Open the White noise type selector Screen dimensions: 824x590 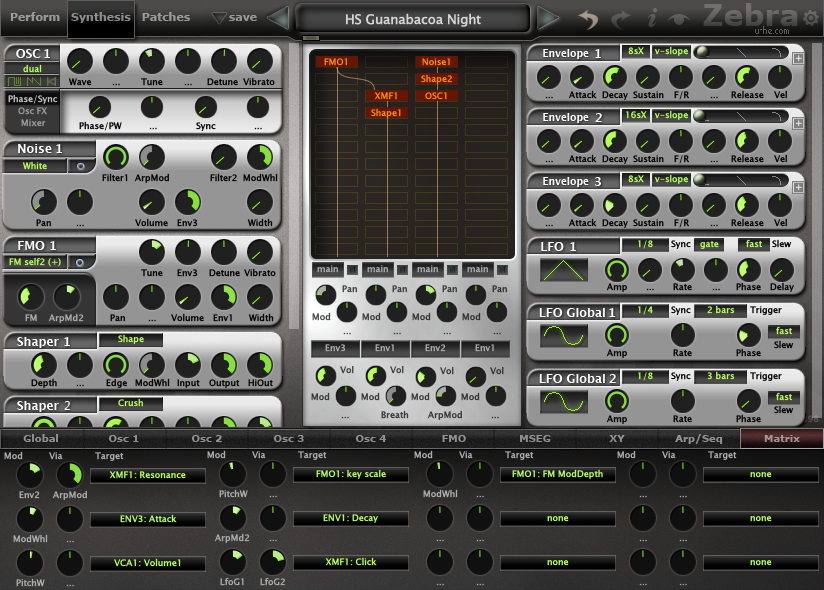pos(35,166)
